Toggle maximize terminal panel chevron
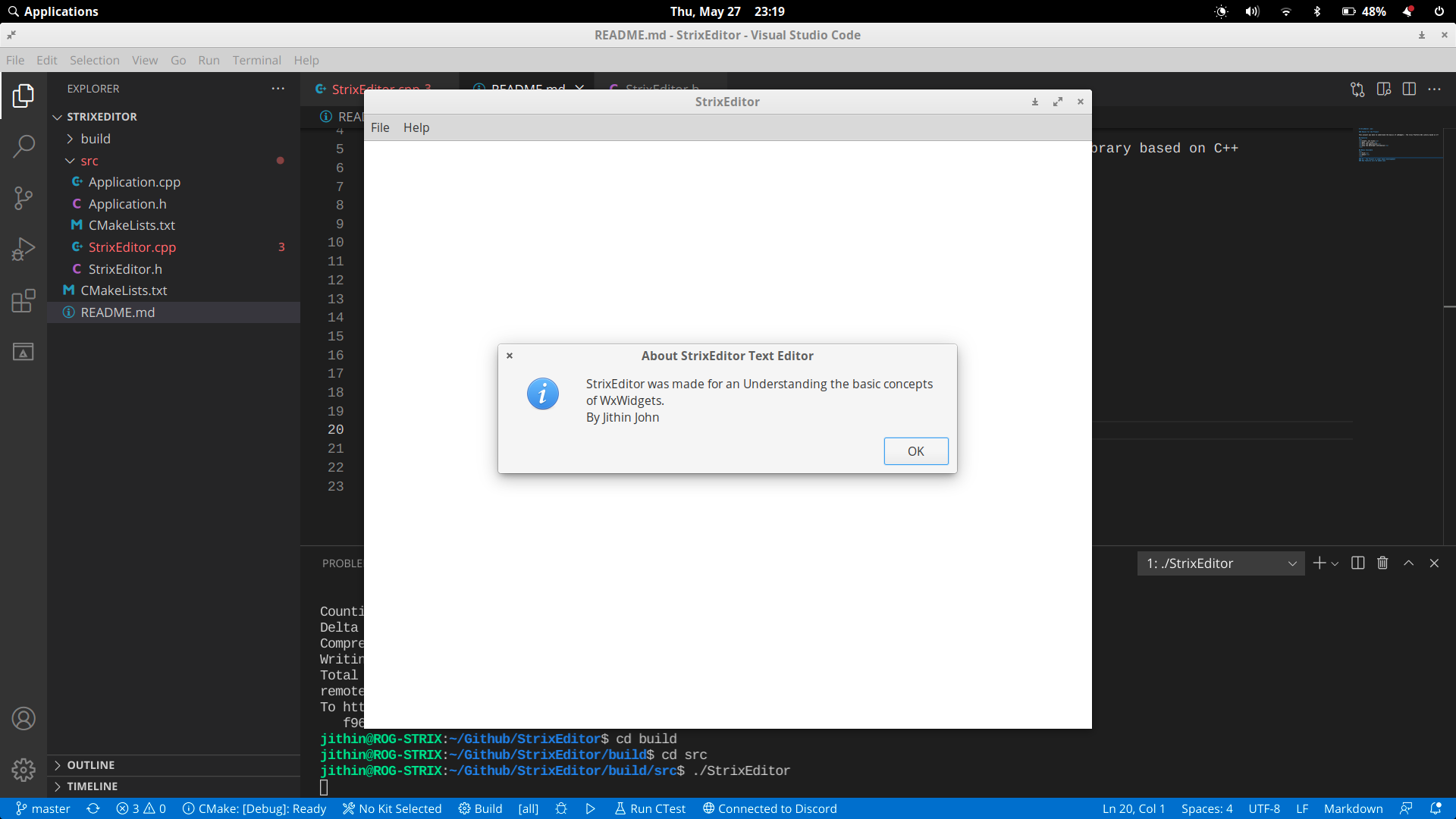 1408,563
